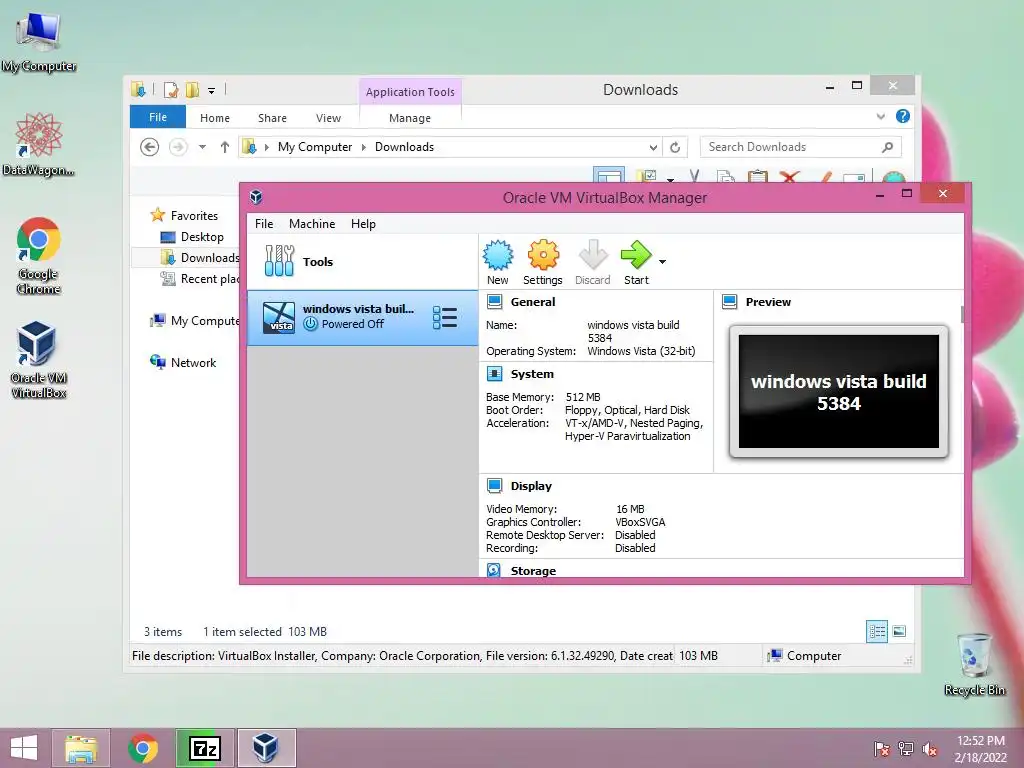Start the VM with green arrow
This screenshot has height=768, width=1024.
(636, 255)
